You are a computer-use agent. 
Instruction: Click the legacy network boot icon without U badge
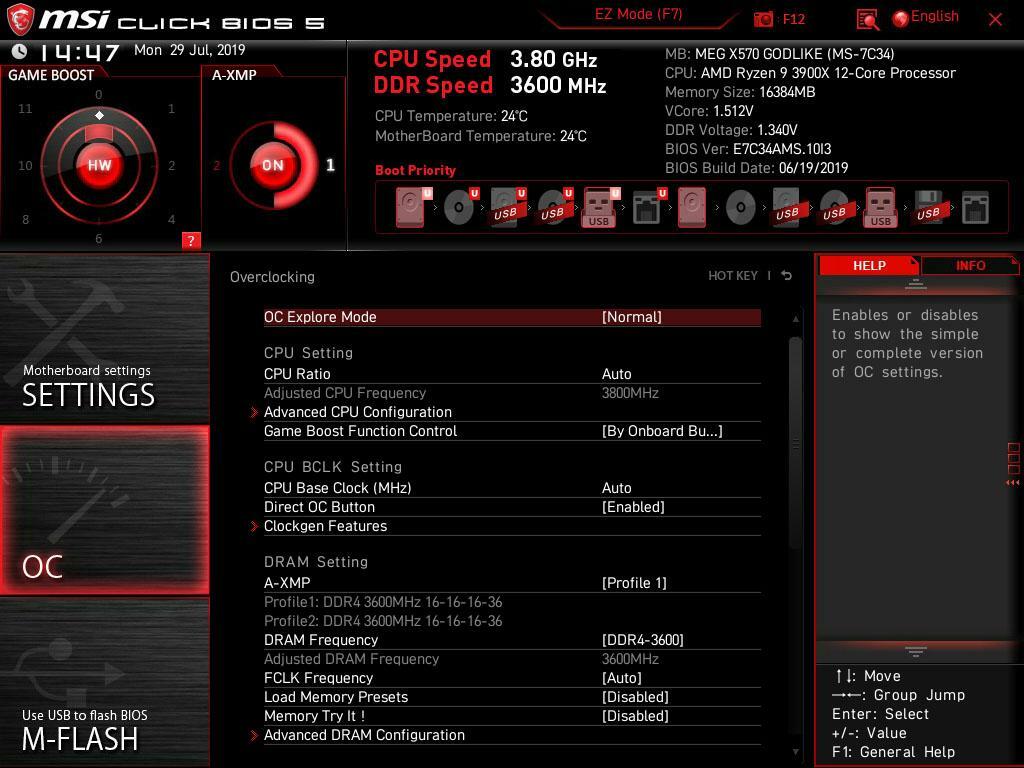pos(975,207)
